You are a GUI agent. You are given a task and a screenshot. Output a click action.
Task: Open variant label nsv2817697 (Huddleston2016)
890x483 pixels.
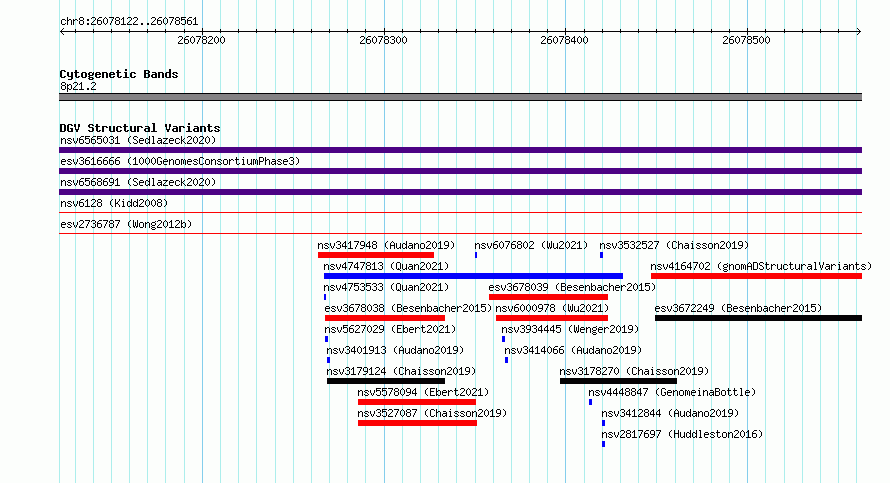682,434
